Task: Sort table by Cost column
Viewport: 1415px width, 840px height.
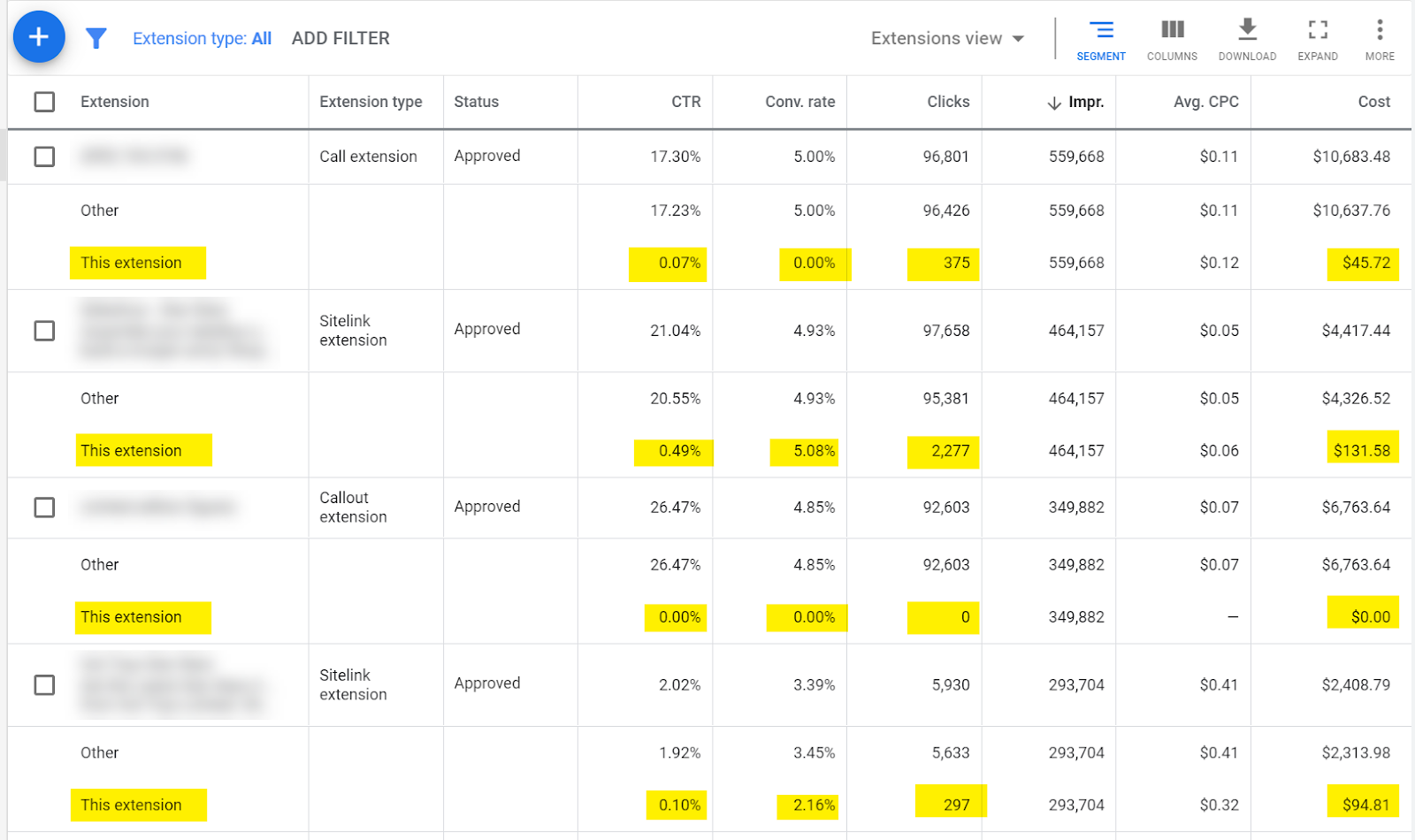Action: coord(1373,102)
